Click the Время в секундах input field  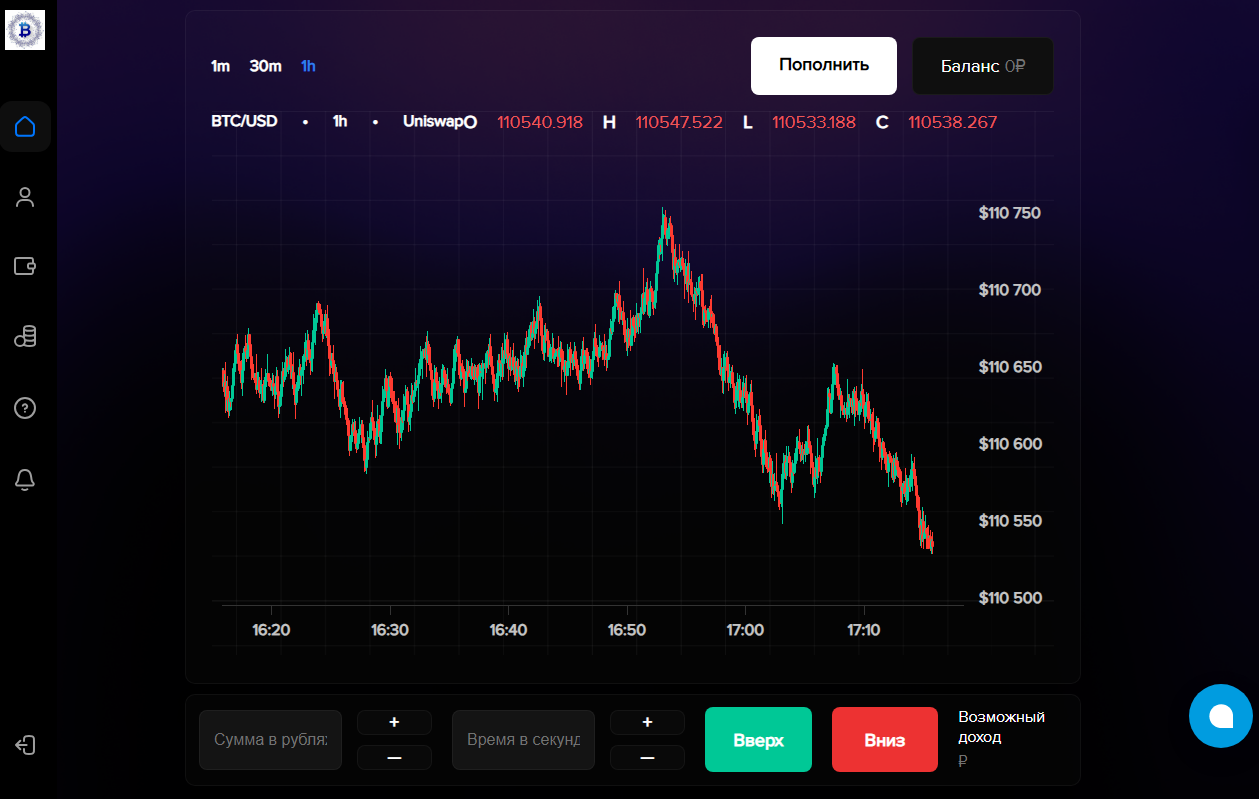tap(523, 739)
